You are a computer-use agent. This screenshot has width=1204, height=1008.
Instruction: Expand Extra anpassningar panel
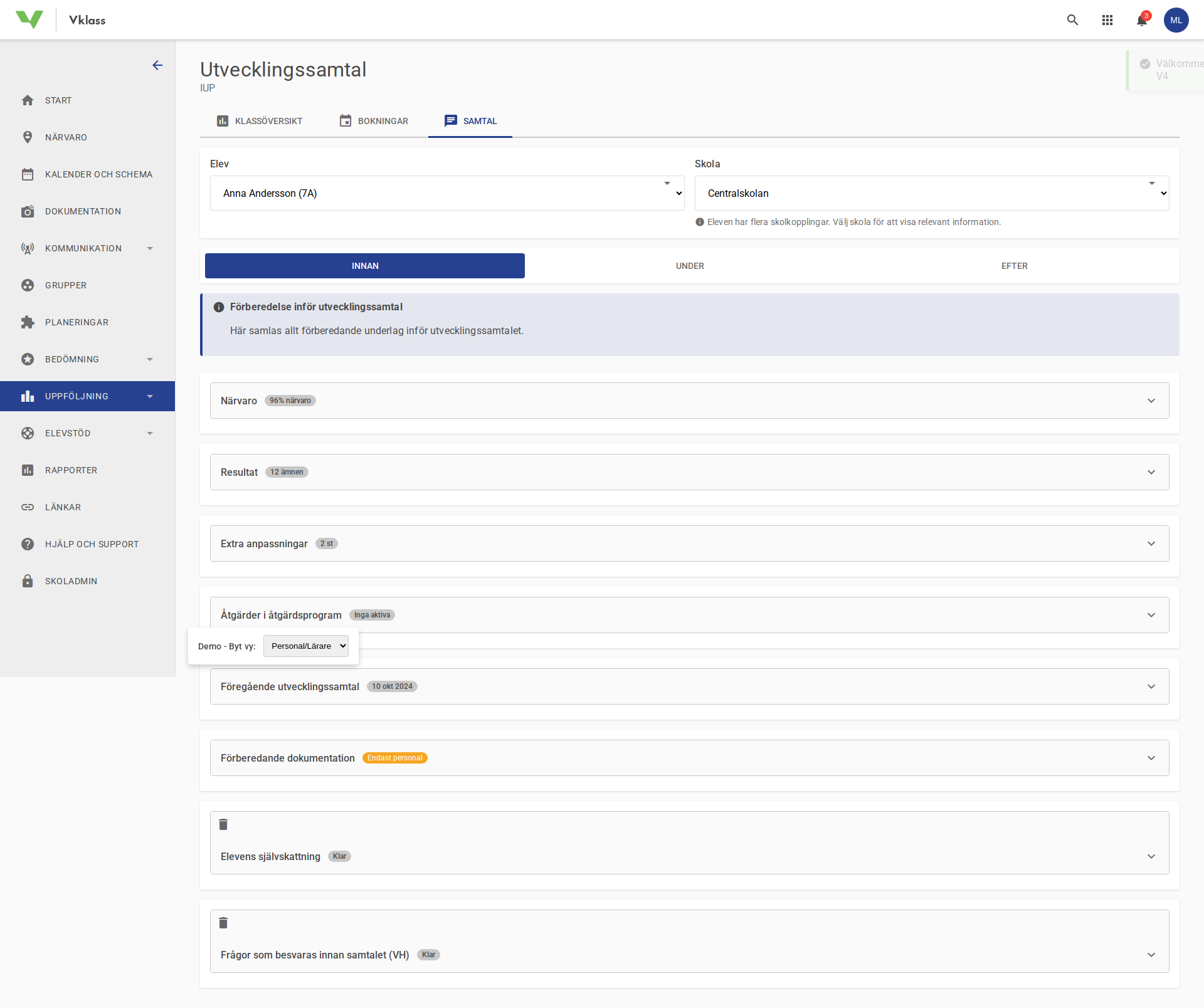point(689,543)
